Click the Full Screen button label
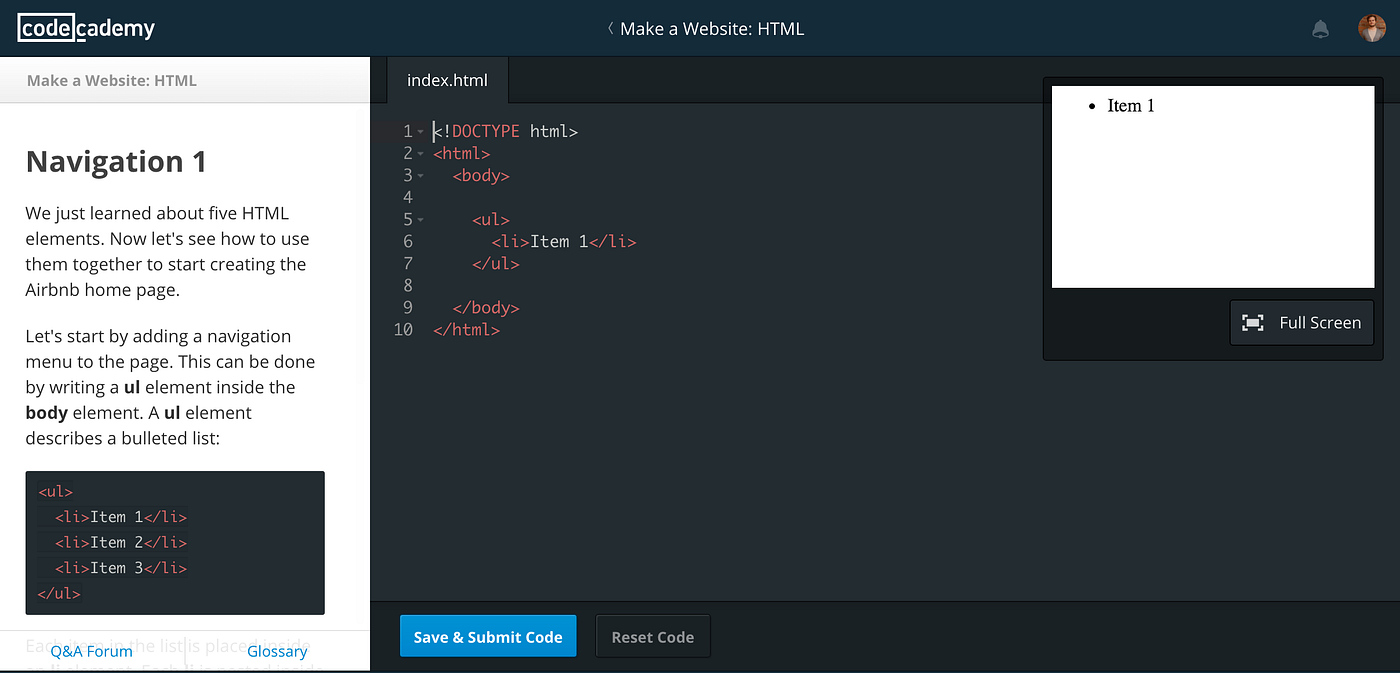This screenshot has height=673, width=1400. [1320, 322]
